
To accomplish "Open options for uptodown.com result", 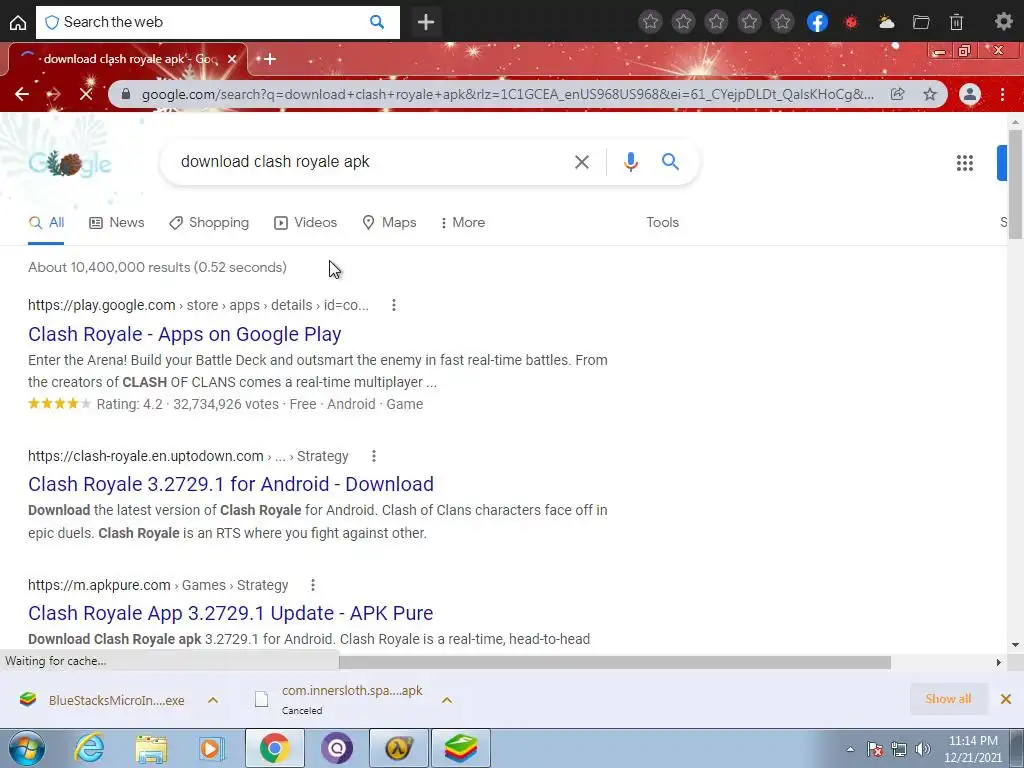I will point(374,456).
